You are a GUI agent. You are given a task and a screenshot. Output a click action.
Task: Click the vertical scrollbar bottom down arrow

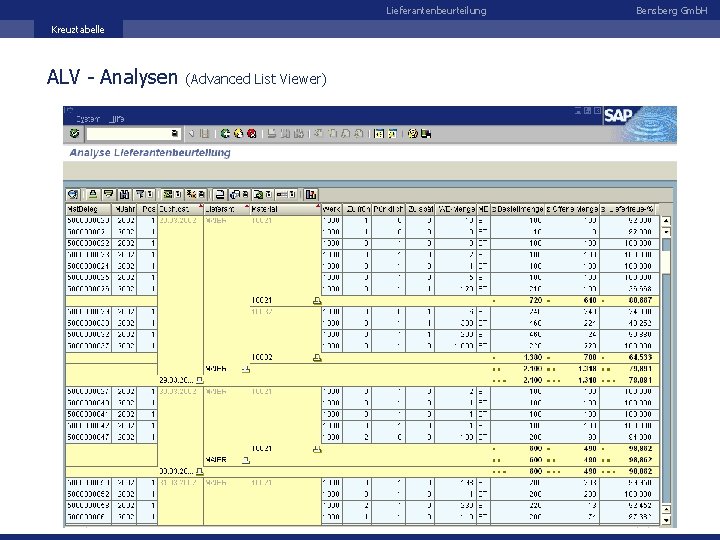tap(666, 520)
